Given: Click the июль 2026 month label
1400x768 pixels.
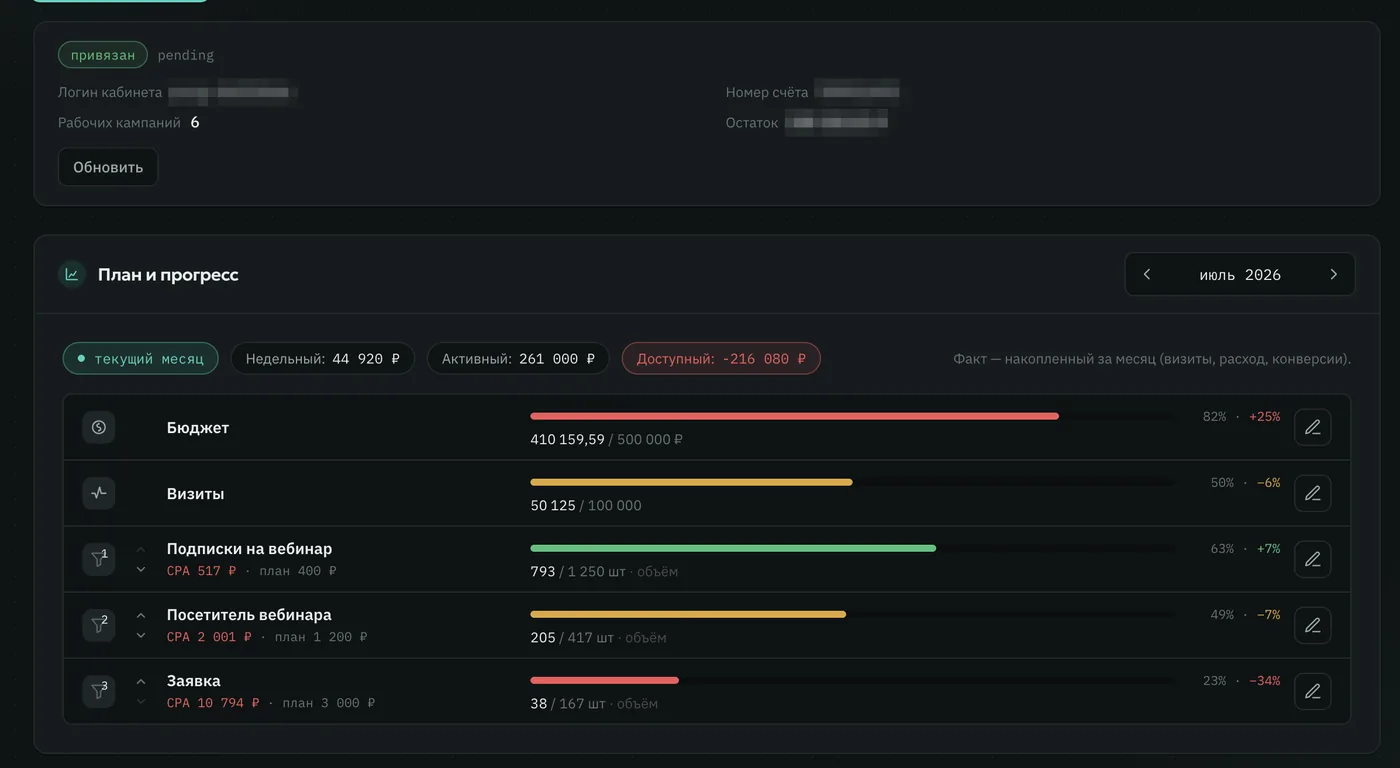Looking at the screenshot, I should (1240, 275).
